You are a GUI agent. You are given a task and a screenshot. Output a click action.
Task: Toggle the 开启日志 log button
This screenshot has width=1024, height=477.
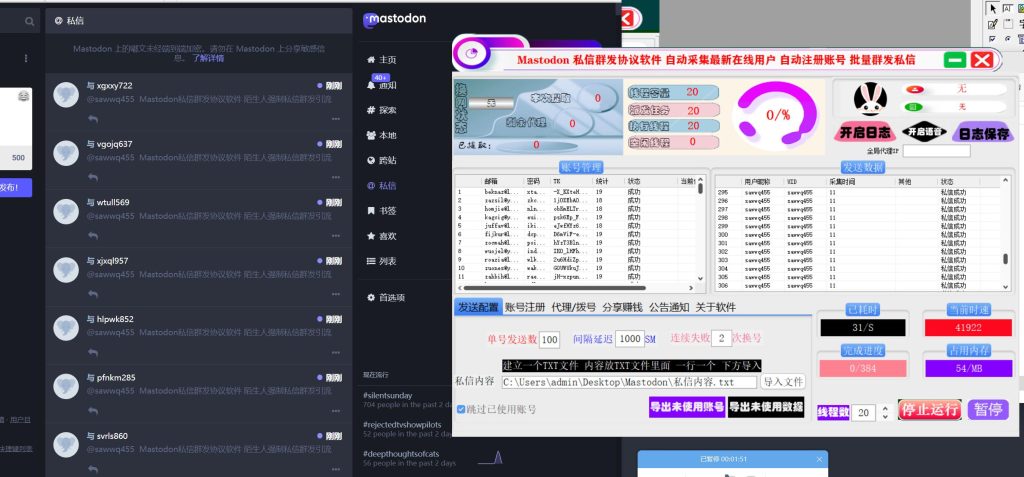[x=864, y=132]
